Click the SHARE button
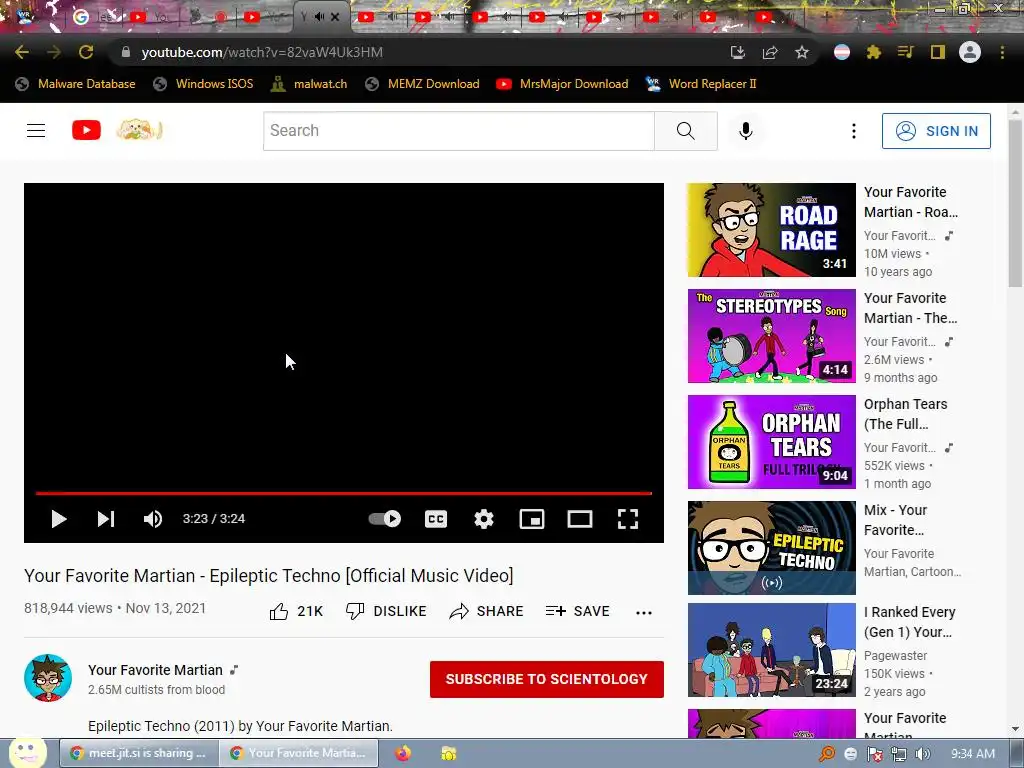The width and height of the screenshot is (1024, 768). pyautogui.click(x=487, y=611)
